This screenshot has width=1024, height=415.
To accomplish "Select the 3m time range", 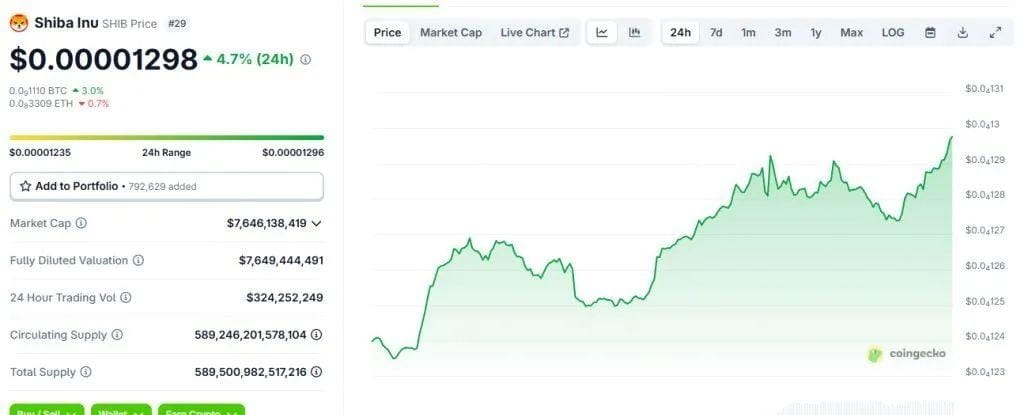I will click(x=783, y=33).
